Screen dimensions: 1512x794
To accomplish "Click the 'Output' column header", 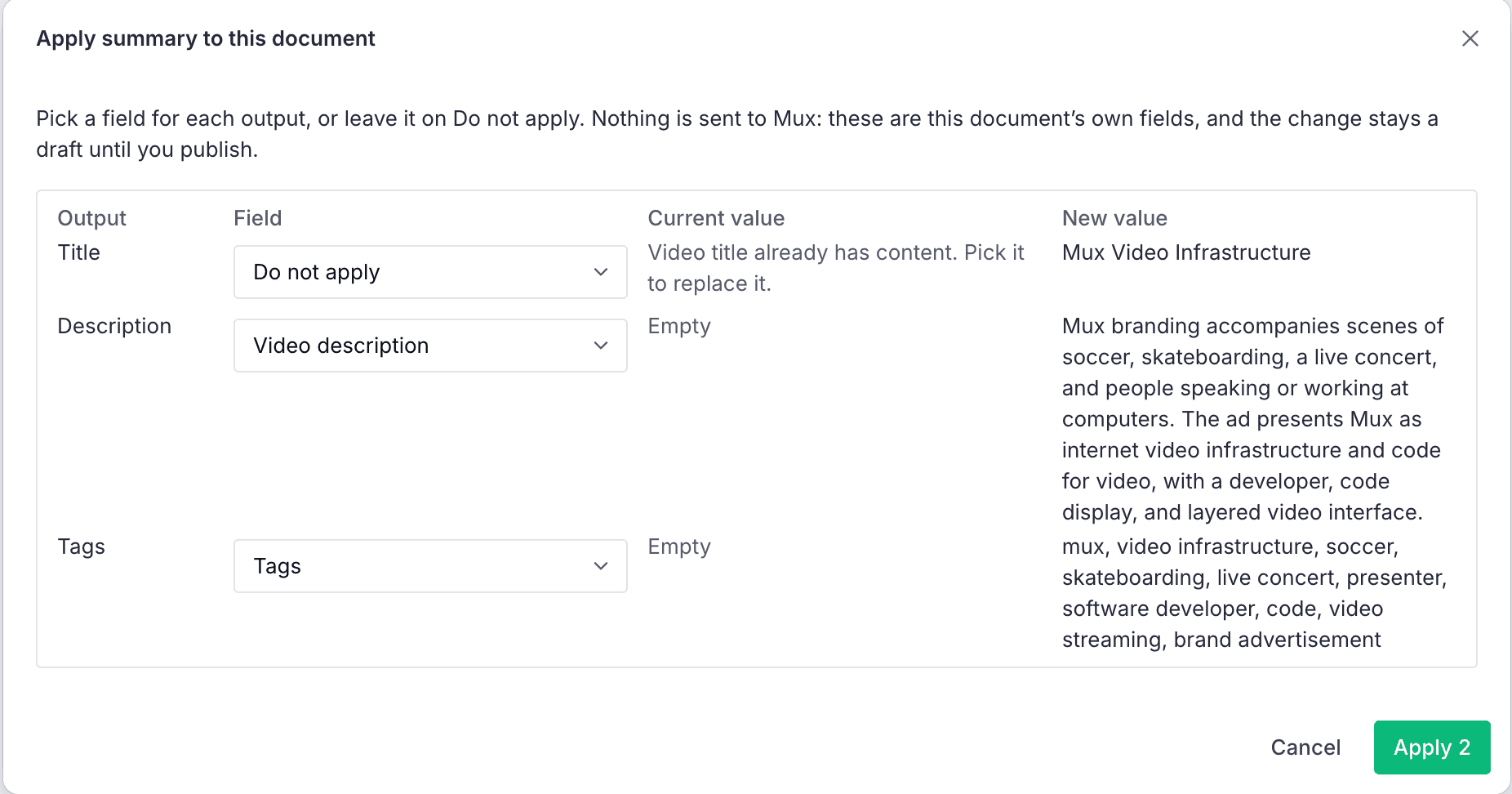I will (x=92, y=218).
